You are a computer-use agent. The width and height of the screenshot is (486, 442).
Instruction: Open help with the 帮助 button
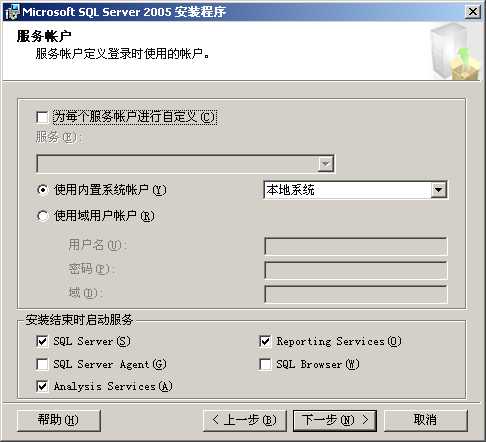click(59, 420)
